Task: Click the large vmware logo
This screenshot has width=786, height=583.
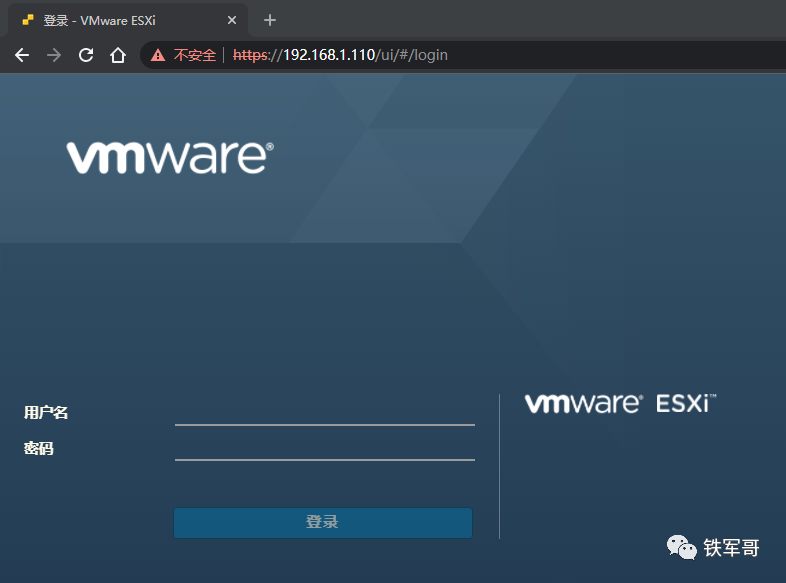Action: point(170,157)
